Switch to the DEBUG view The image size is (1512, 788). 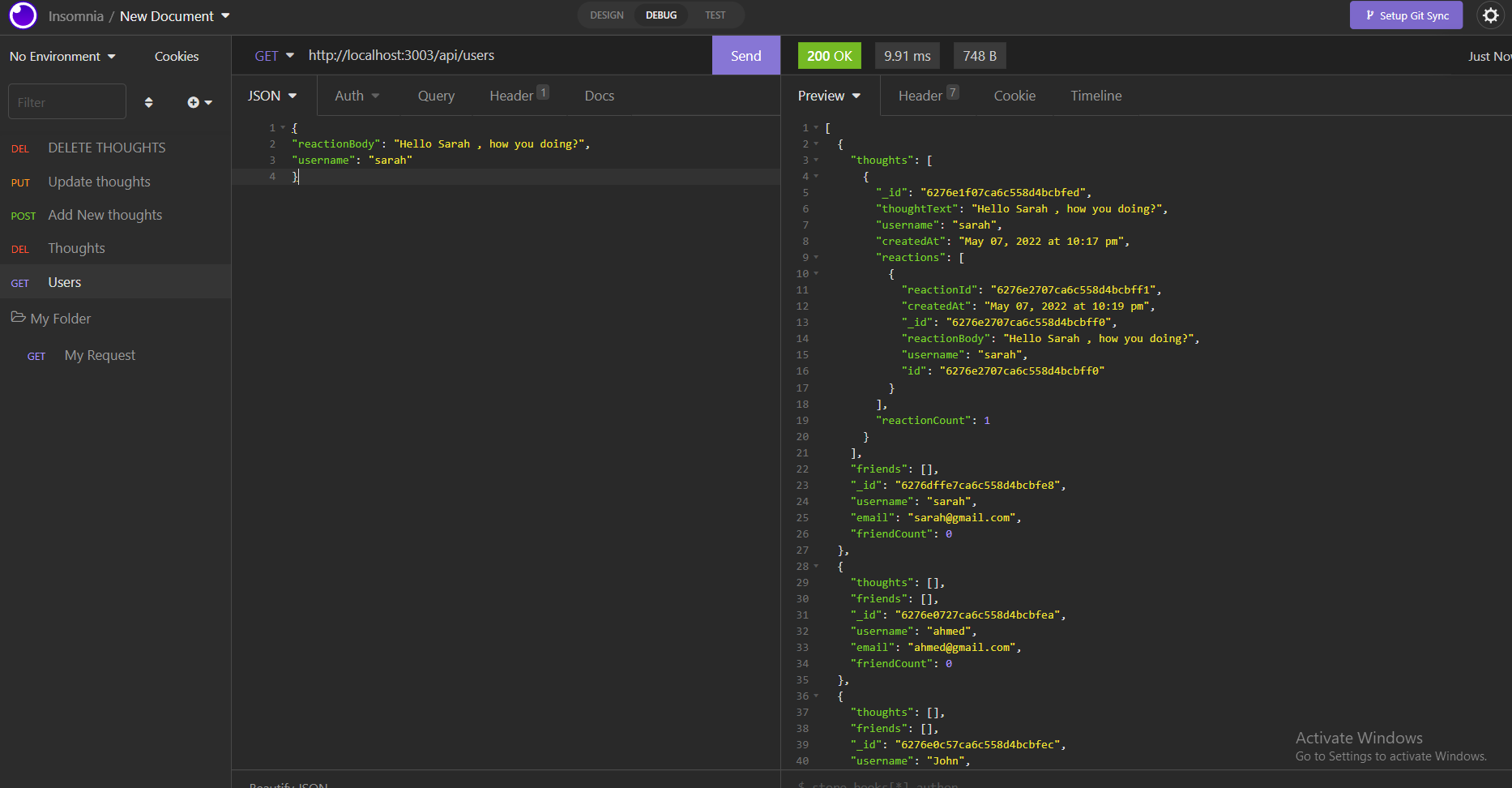661,15
